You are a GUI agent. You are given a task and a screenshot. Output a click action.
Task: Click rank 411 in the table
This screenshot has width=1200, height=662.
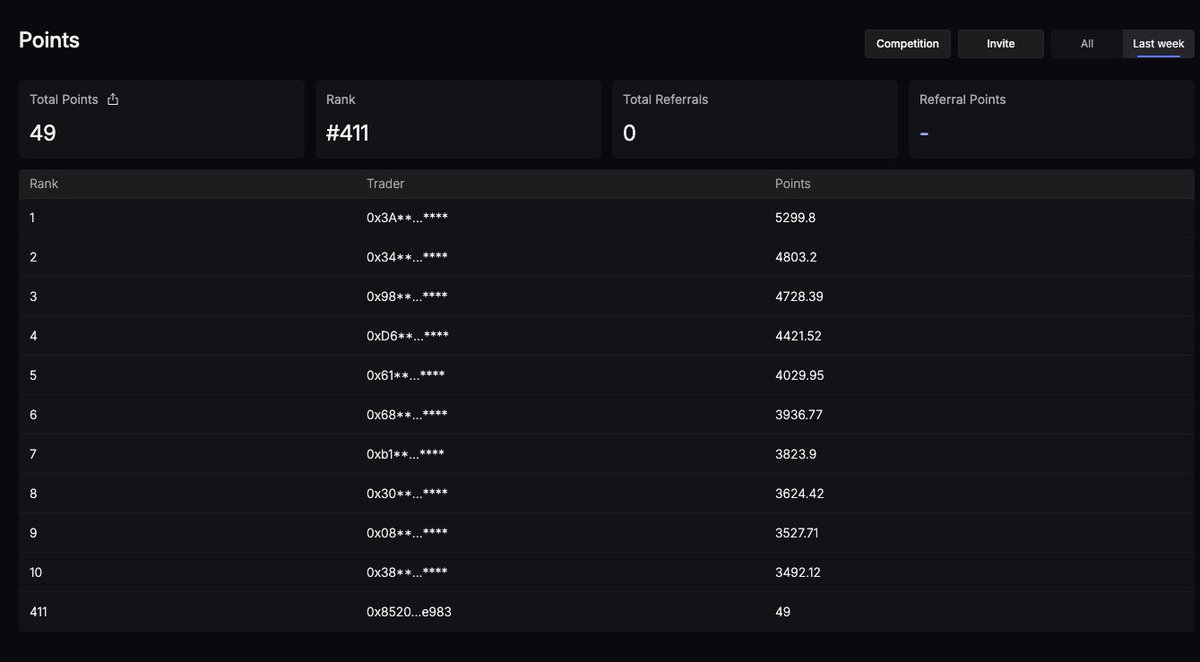[38, 611]
